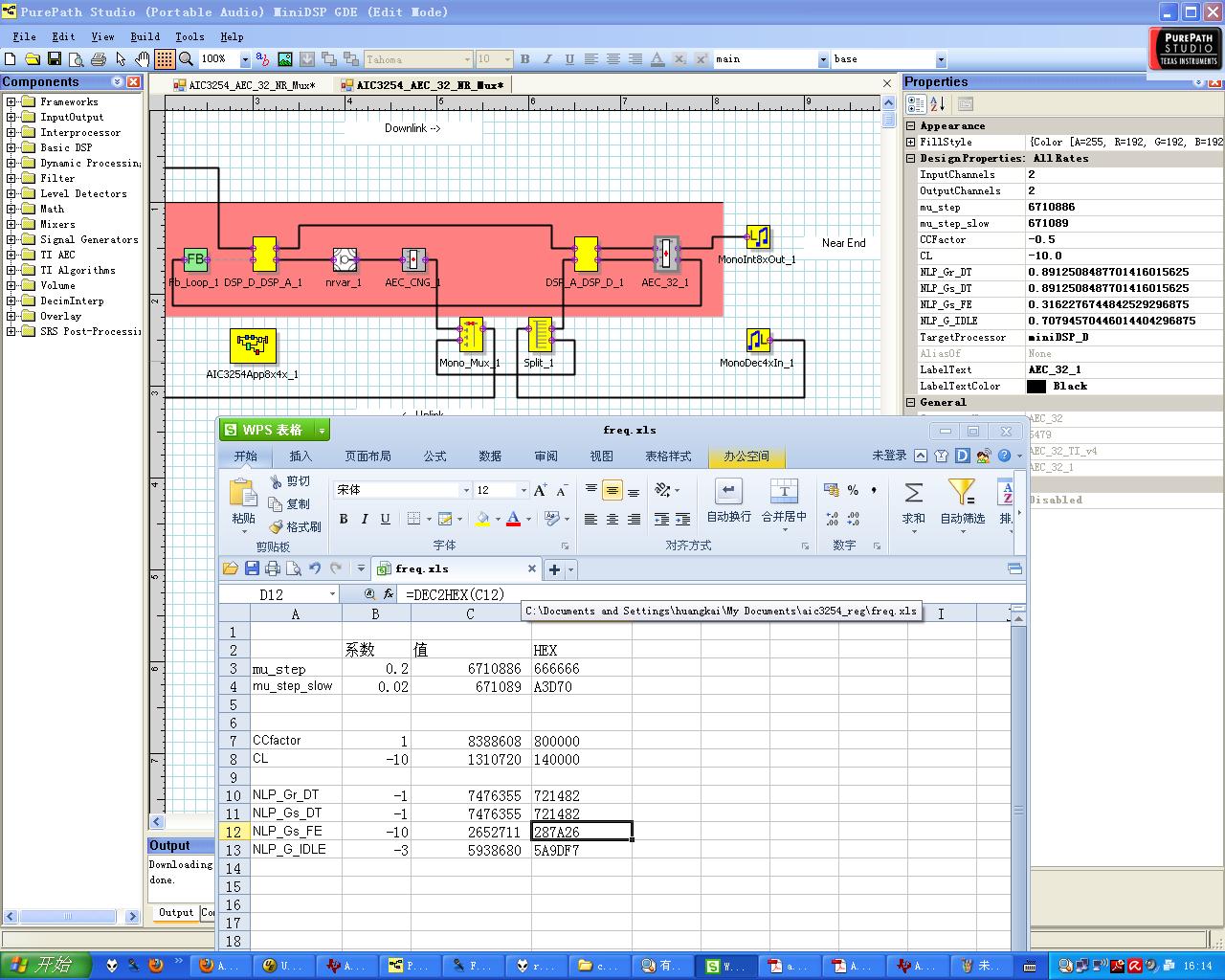Save freq.xls from WPS quick toolbar
This screenshot has width=1225, height=980.
pyautogui.click(x=252, y=568)
